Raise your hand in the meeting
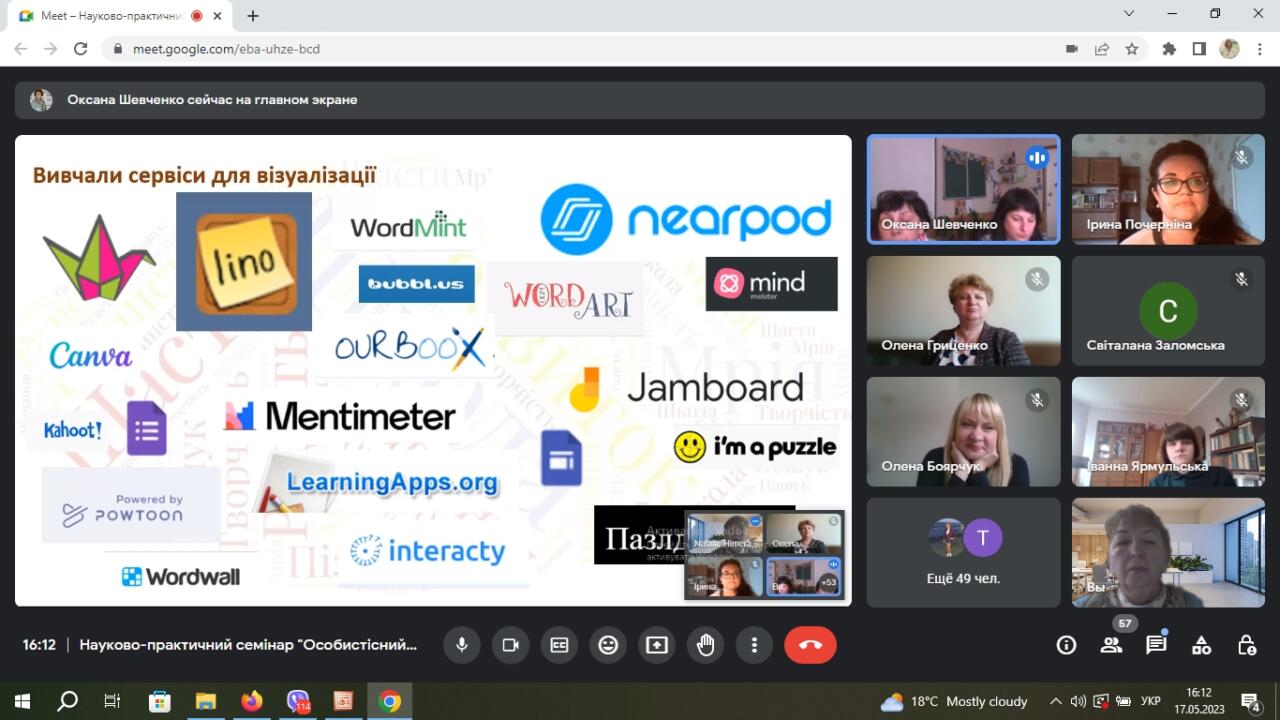The width and height of the screenshot is (1280, 720). 706,645
